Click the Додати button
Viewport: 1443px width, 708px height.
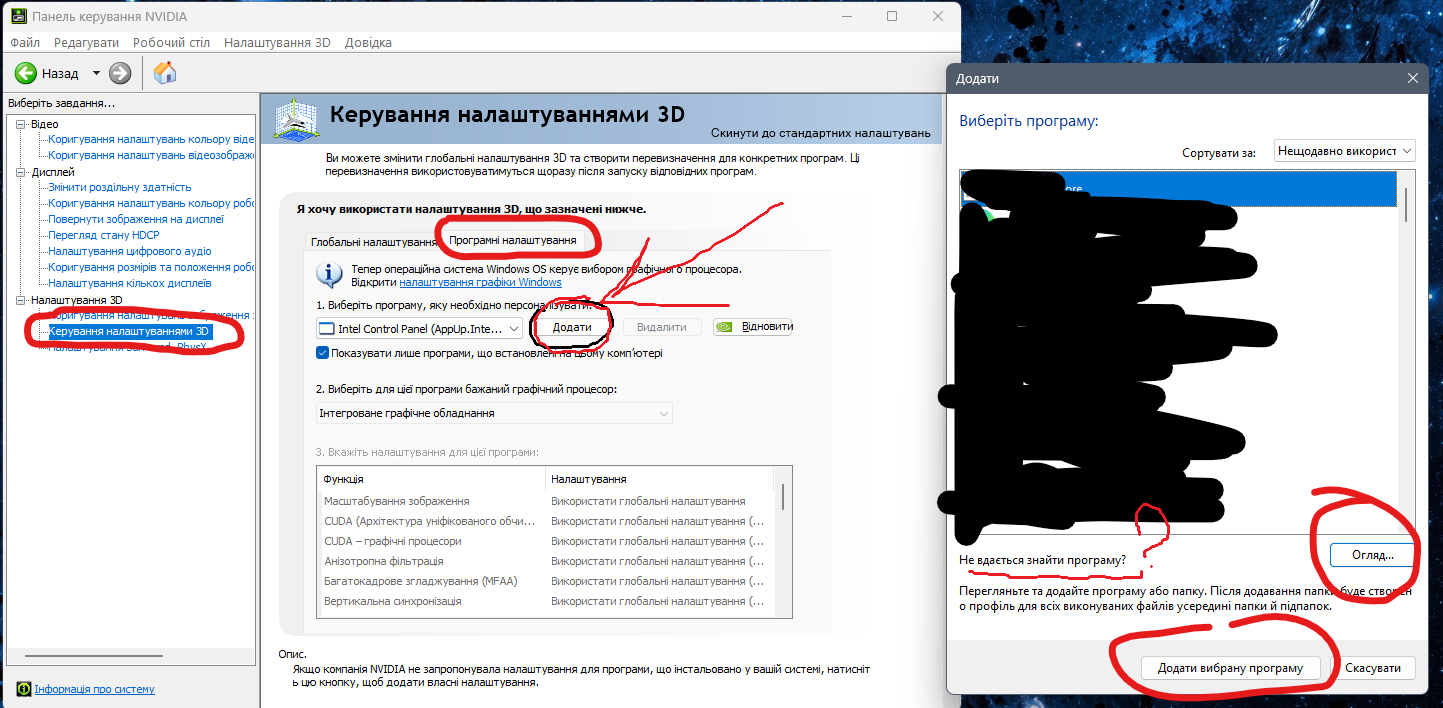(x=572, y=327)
